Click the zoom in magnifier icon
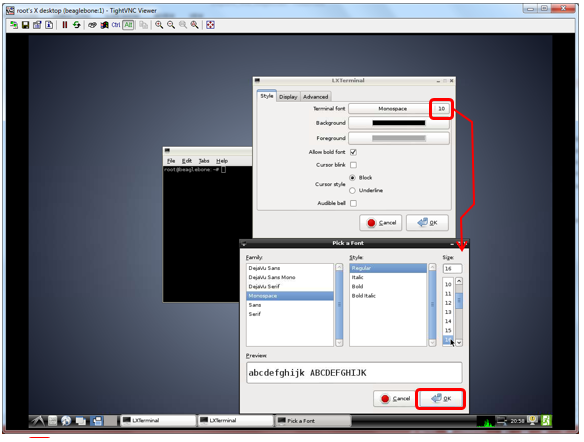 point(159,25)
